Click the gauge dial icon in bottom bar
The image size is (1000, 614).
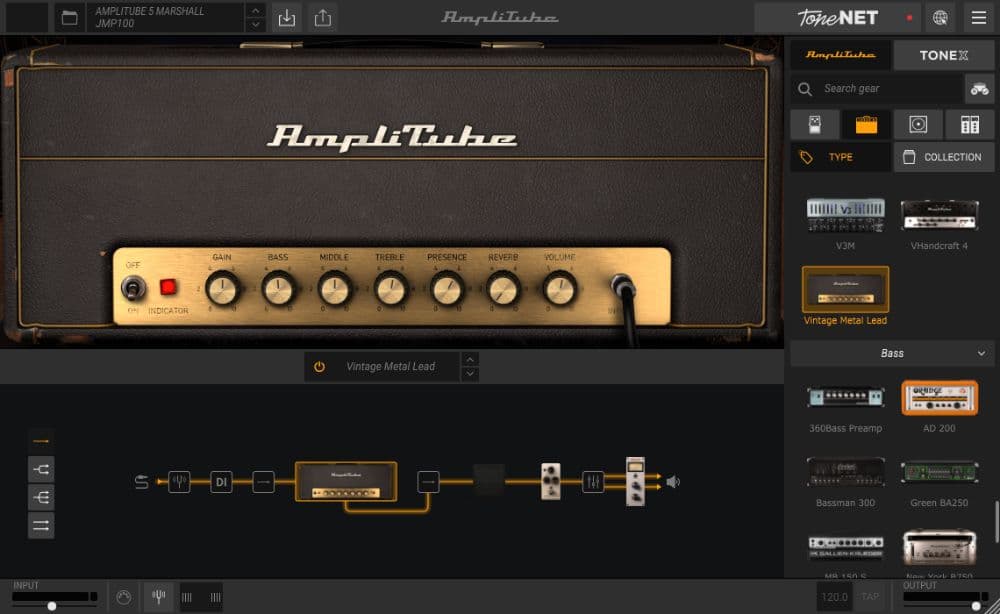point(124,597)
